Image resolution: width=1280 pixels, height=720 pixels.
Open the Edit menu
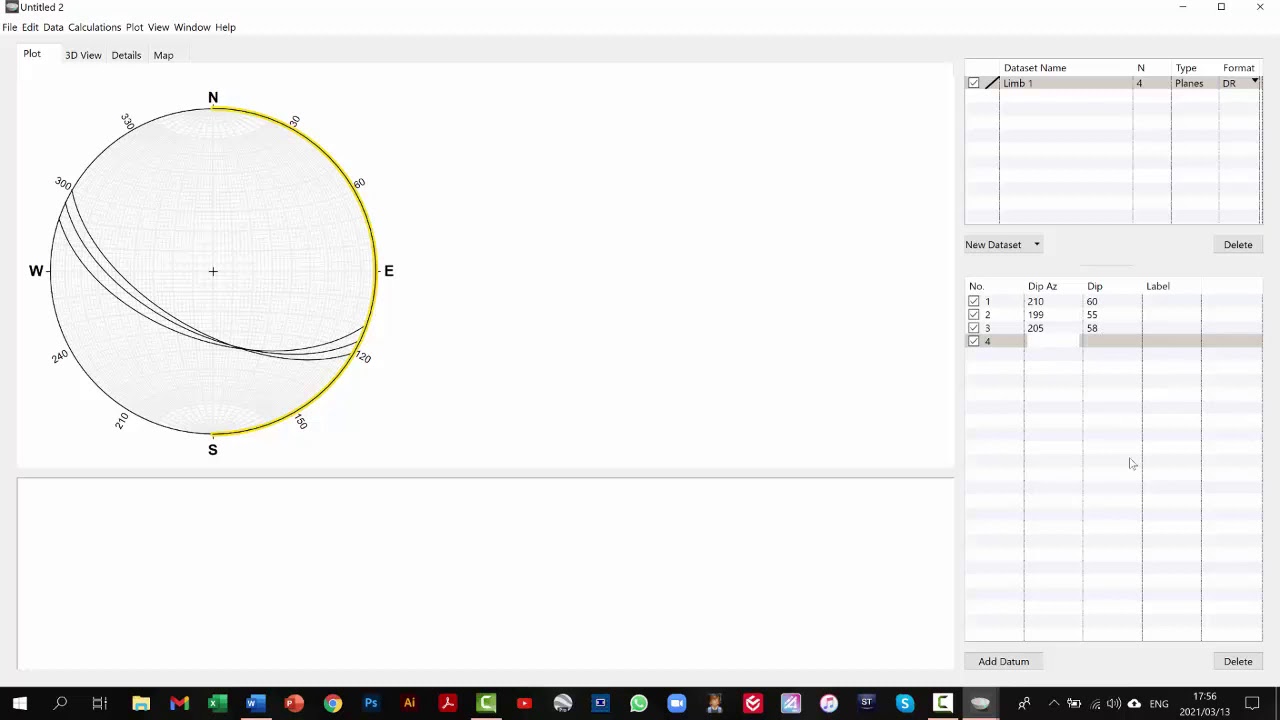tap(30, 27)
